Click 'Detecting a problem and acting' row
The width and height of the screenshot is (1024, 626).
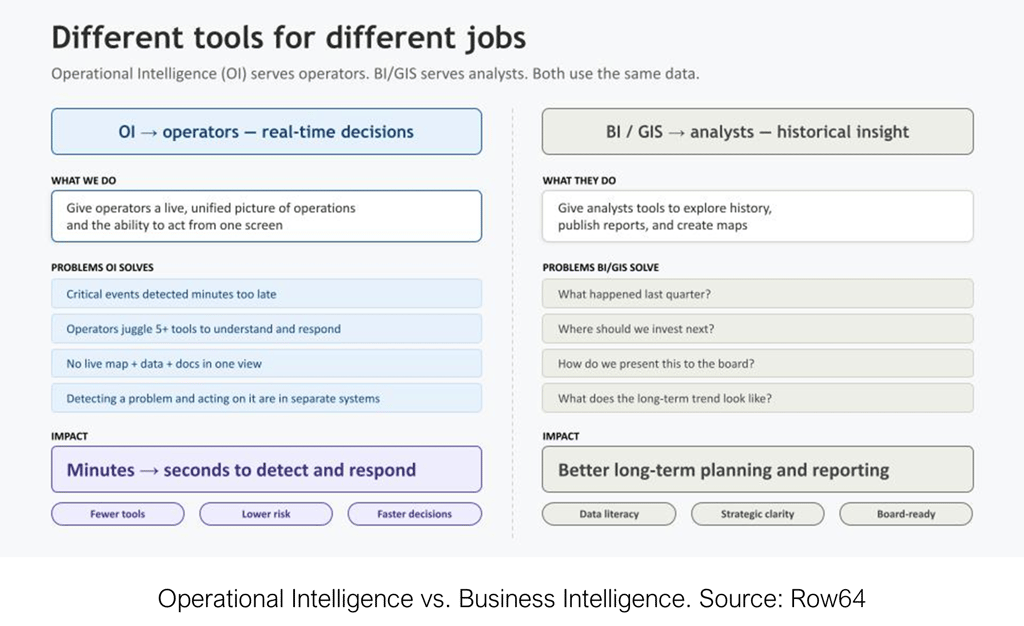[x=266, y=398]
